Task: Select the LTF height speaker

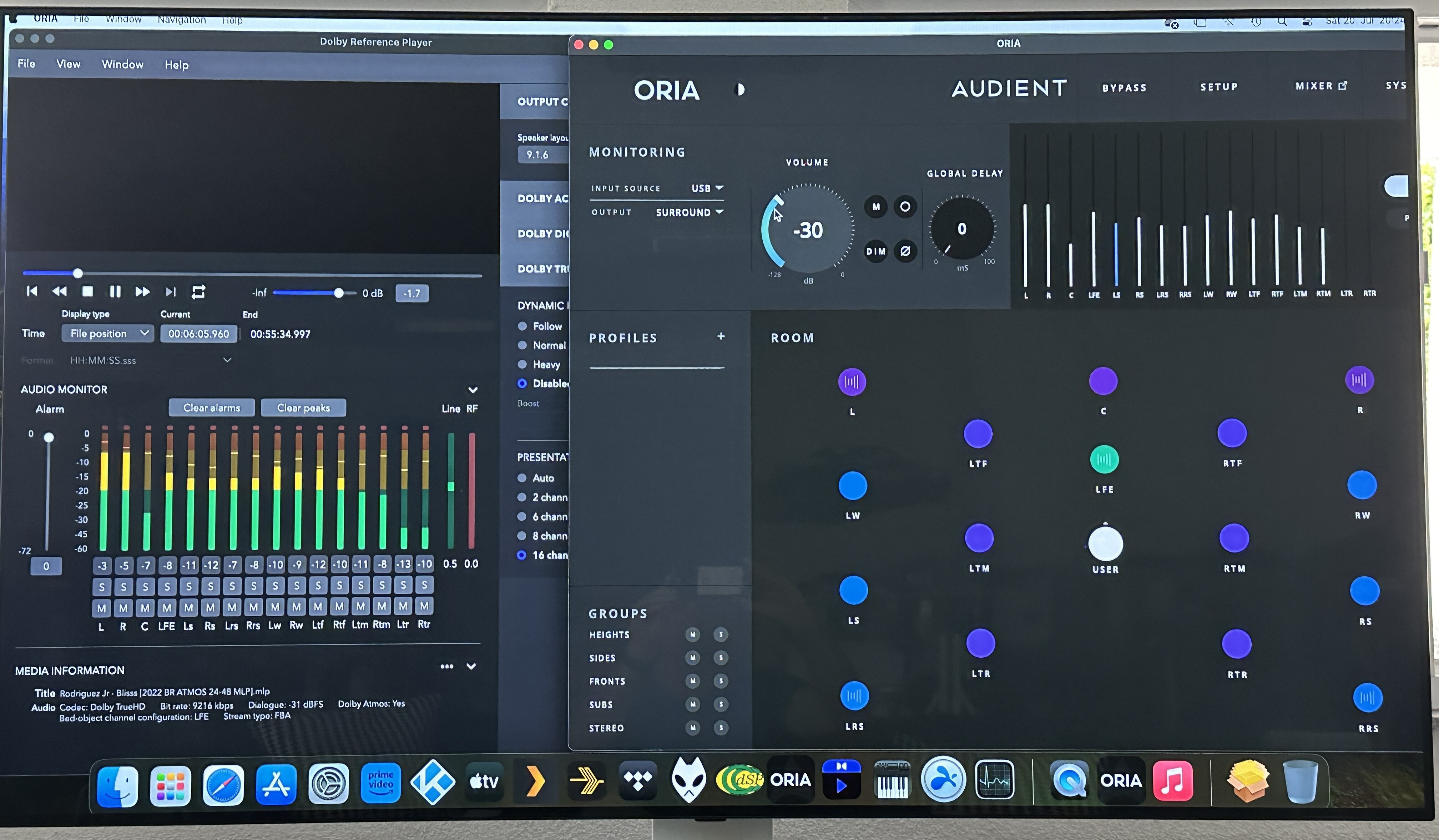Action: 978,434
